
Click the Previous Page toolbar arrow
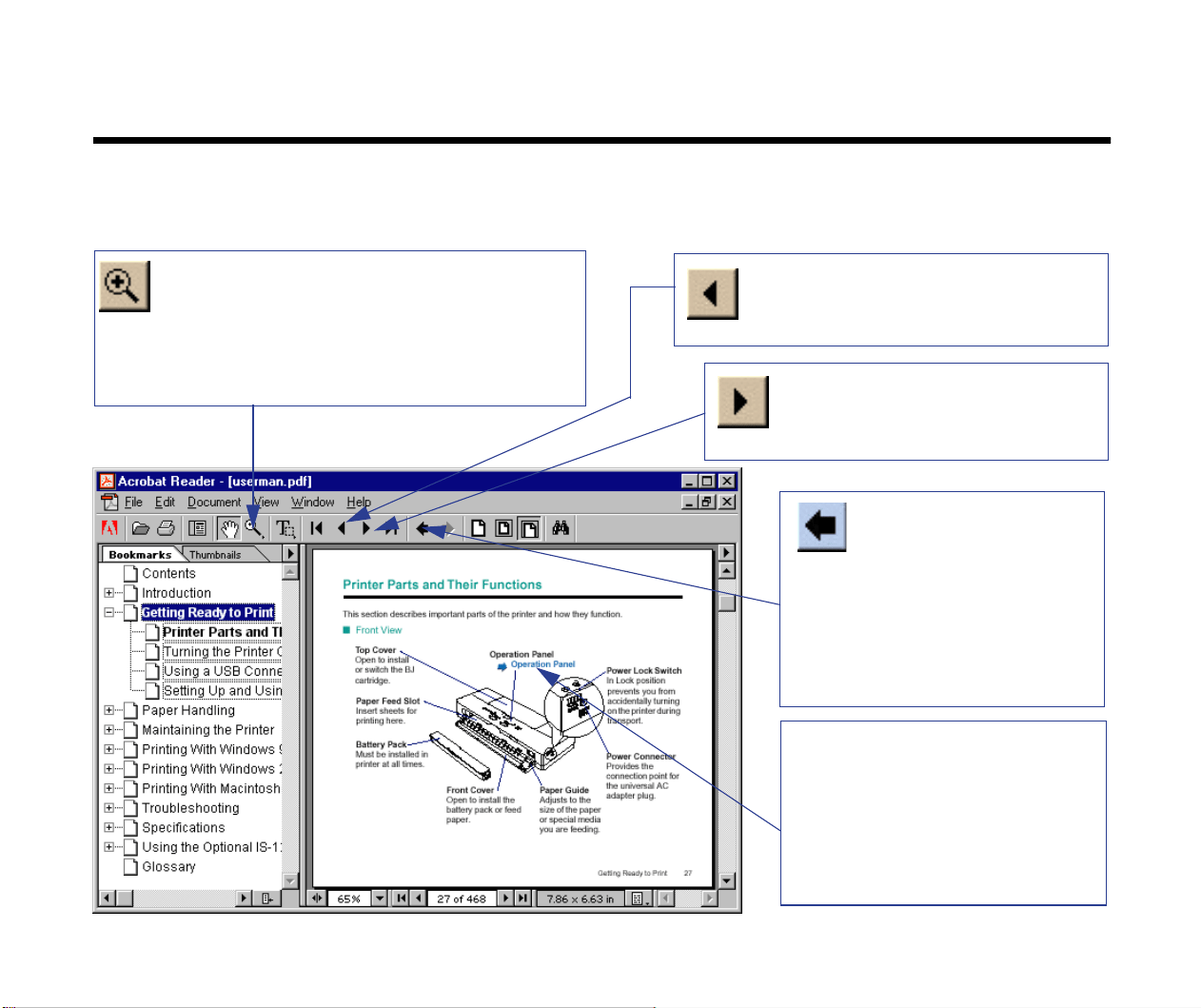(x=342, y=528)
